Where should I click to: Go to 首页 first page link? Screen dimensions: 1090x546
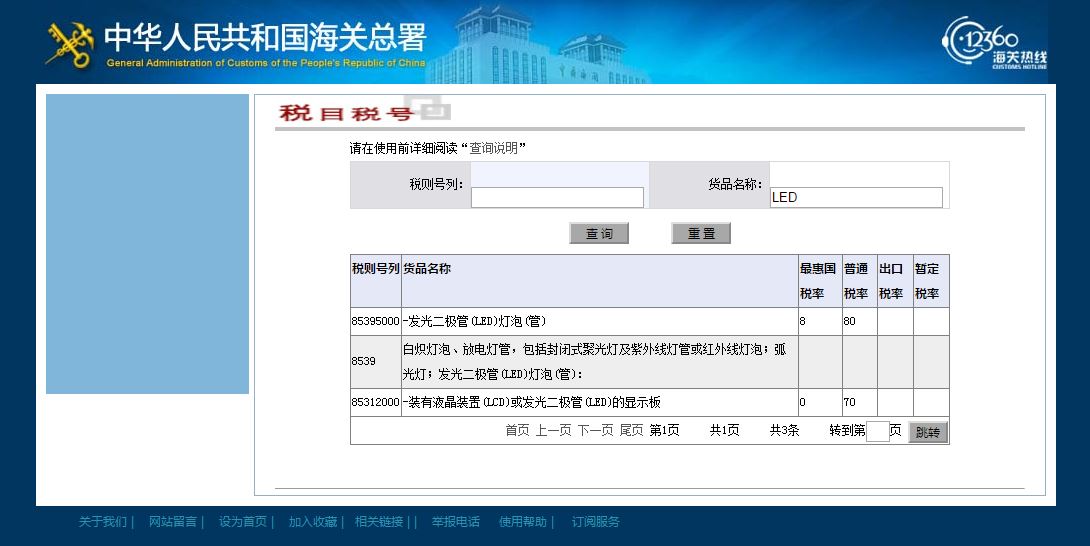[x=517, y=431]
